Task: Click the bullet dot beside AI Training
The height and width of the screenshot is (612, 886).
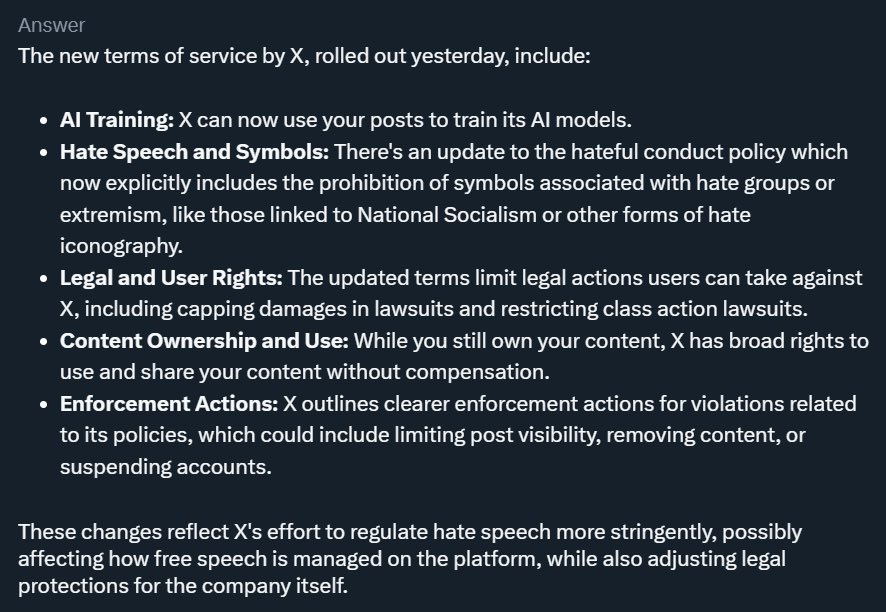Action: point(44,121)
